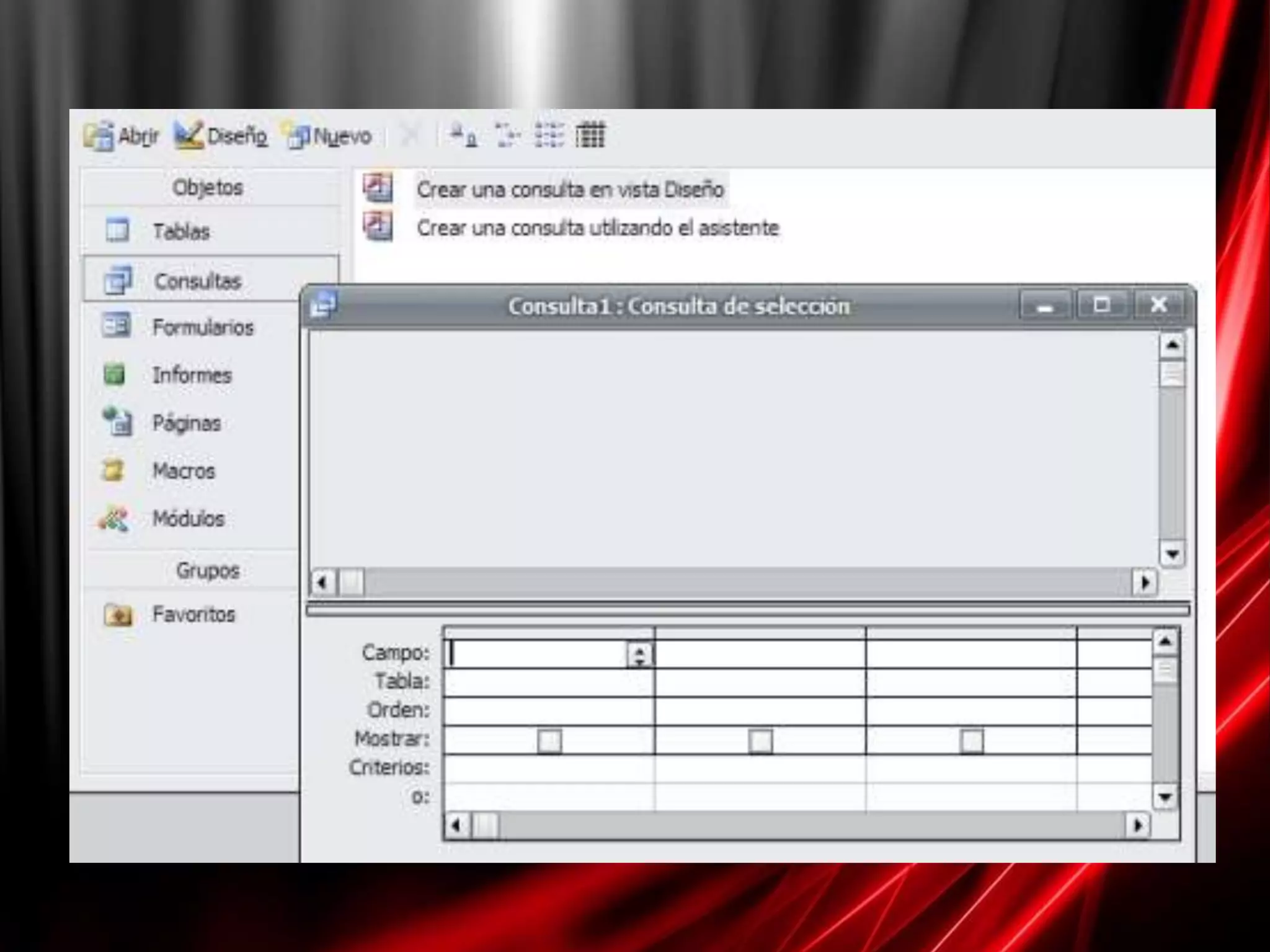Open the Formularios objects section
Screen dimensions: 1270x952
(x=203, y=327)
